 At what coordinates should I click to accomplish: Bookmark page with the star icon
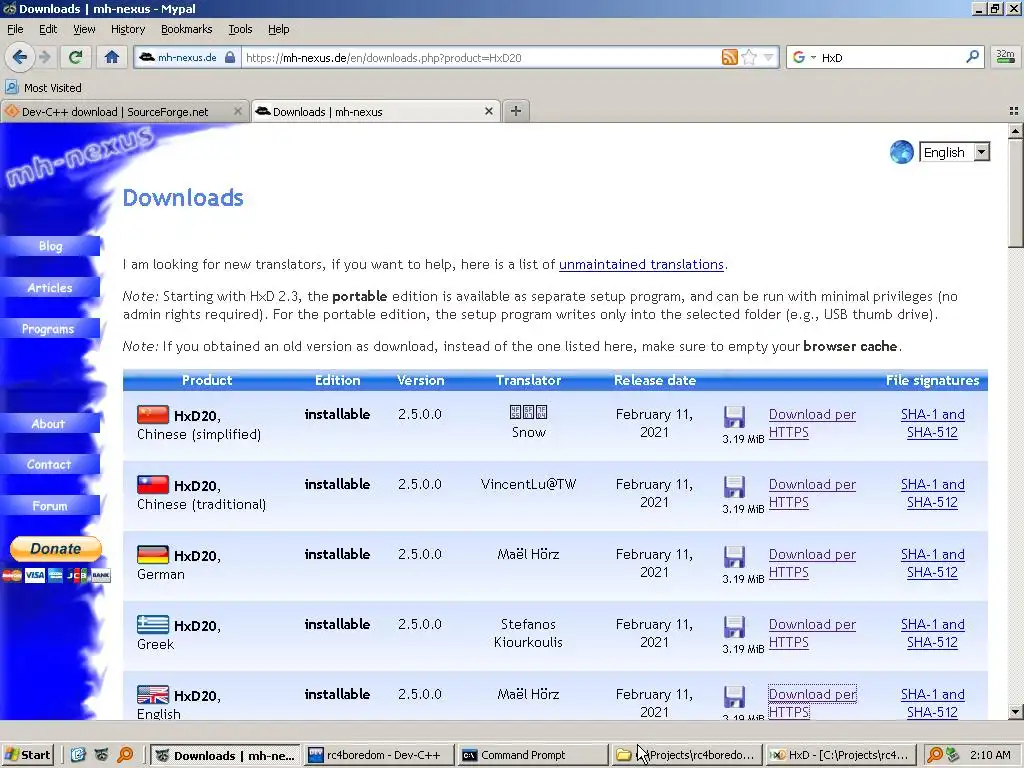point(749,57)
